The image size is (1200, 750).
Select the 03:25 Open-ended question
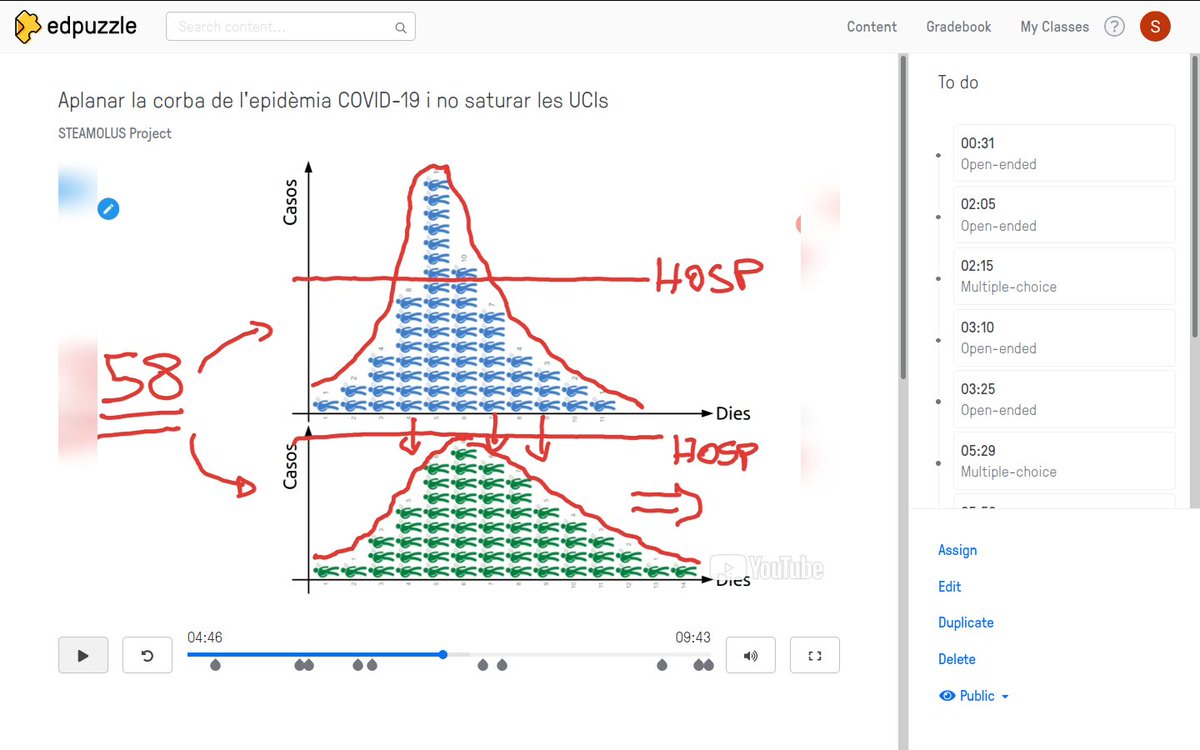click(x=1064, y=399)
